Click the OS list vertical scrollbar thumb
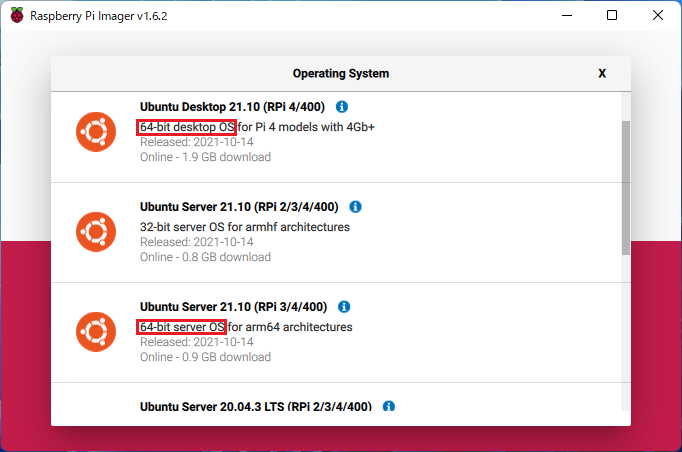682x452 pixels. tap(626, 188)
